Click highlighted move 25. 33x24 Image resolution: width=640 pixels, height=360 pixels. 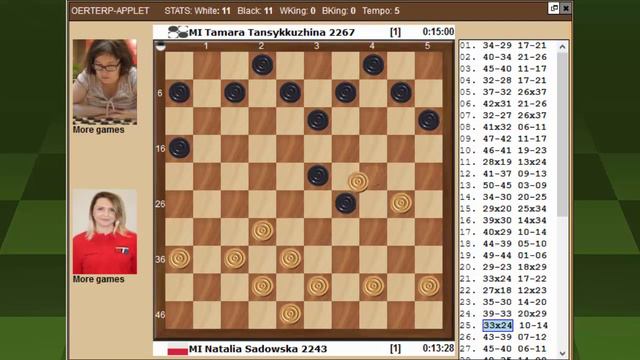tap(498, 325)
